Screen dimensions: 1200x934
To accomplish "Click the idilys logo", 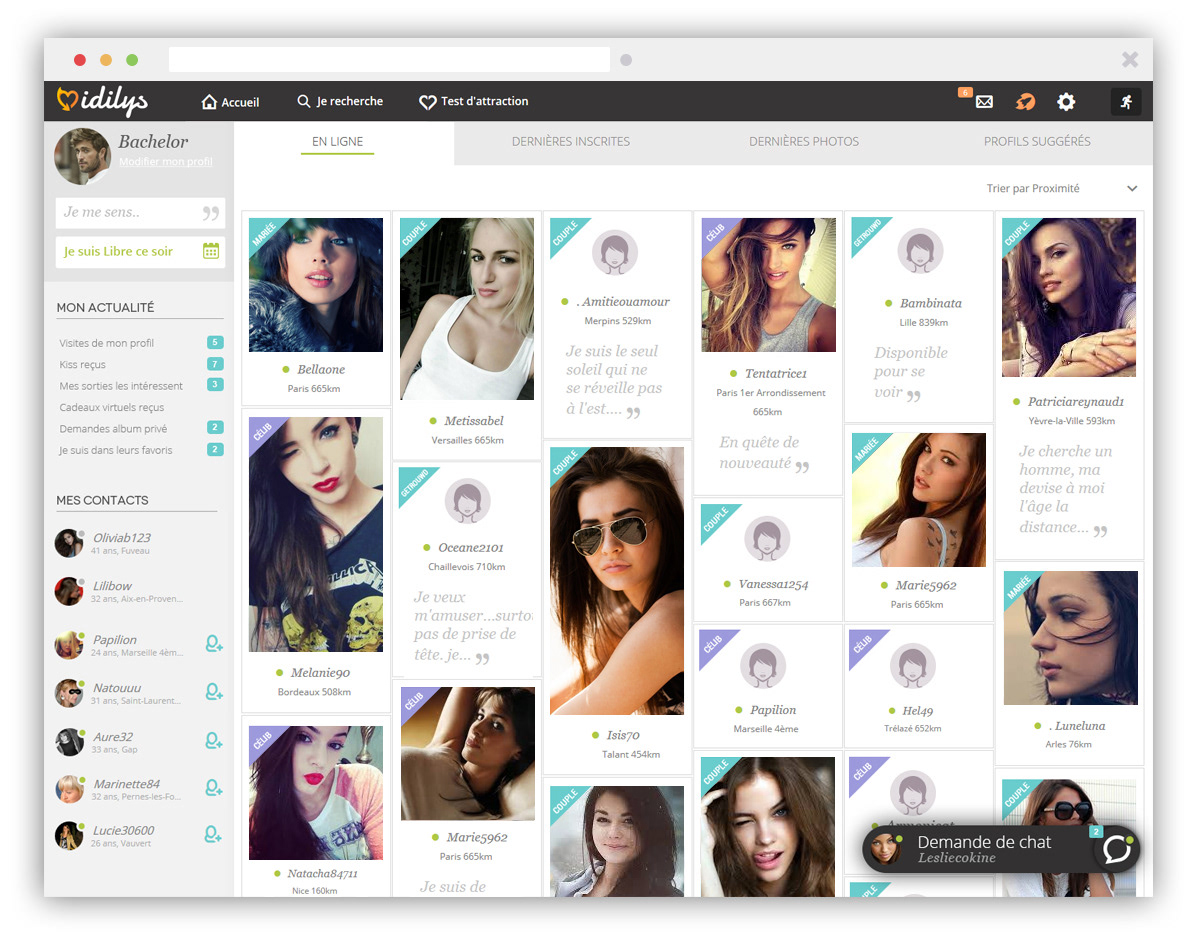I will pos(102,100).
